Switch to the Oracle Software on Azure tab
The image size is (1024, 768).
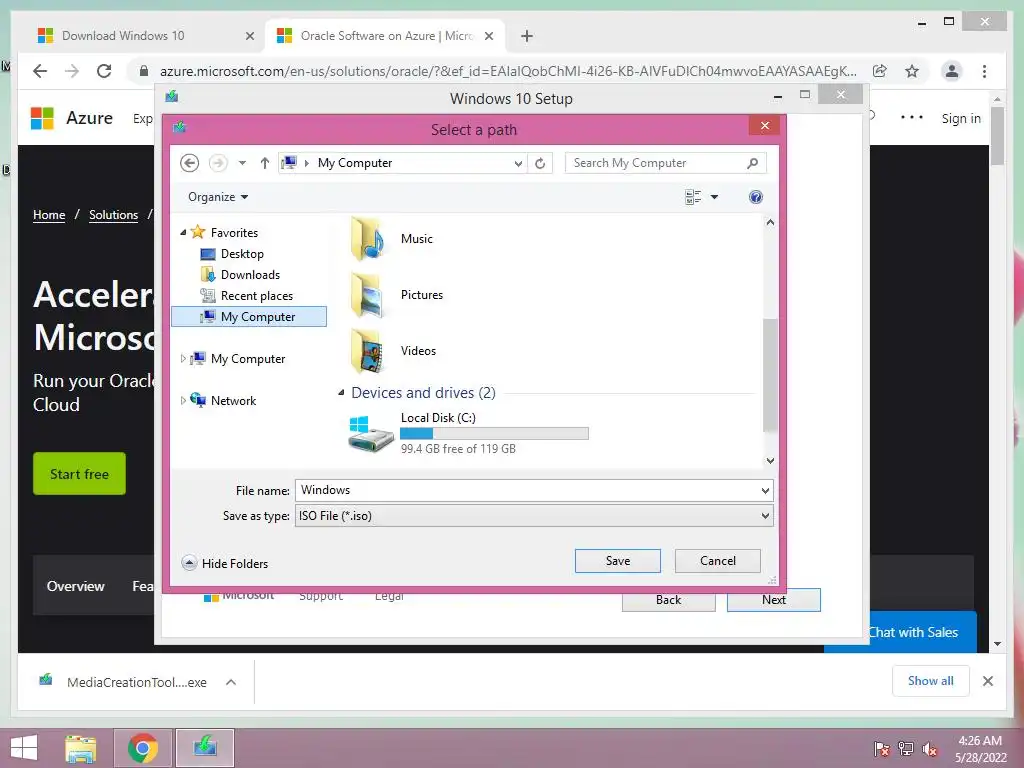tap(385, 36)
